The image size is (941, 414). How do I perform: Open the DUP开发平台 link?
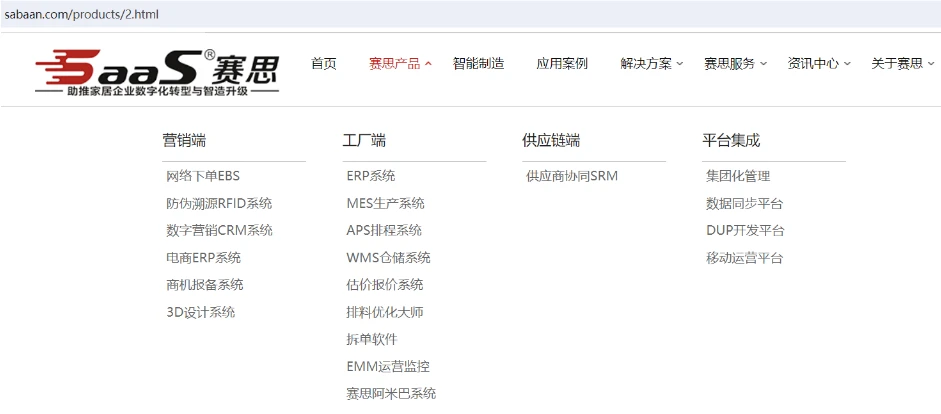point(745,230)
